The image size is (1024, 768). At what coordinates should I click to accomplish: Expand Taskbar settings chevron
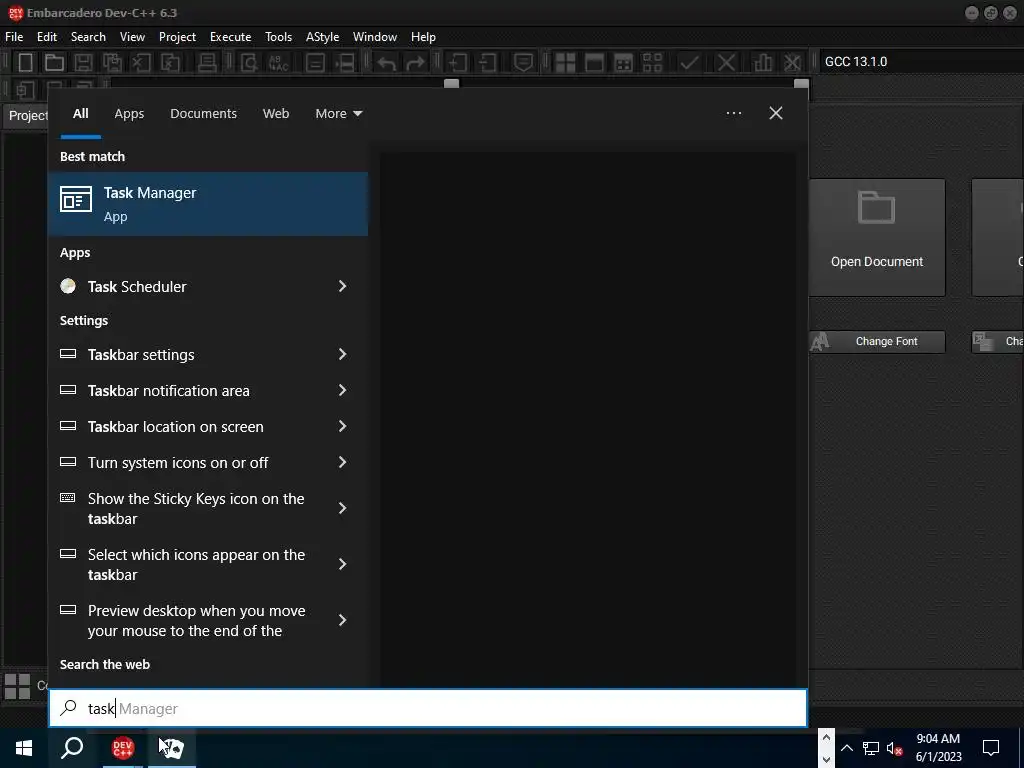342,354
